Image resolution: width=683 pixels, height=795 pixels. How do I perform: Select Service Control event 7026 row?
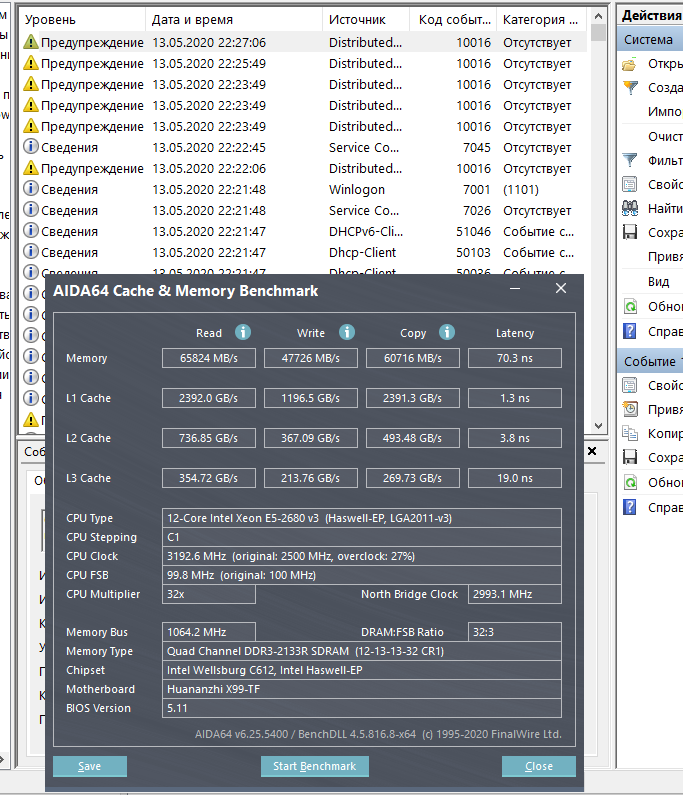click(x=304, y=210)
